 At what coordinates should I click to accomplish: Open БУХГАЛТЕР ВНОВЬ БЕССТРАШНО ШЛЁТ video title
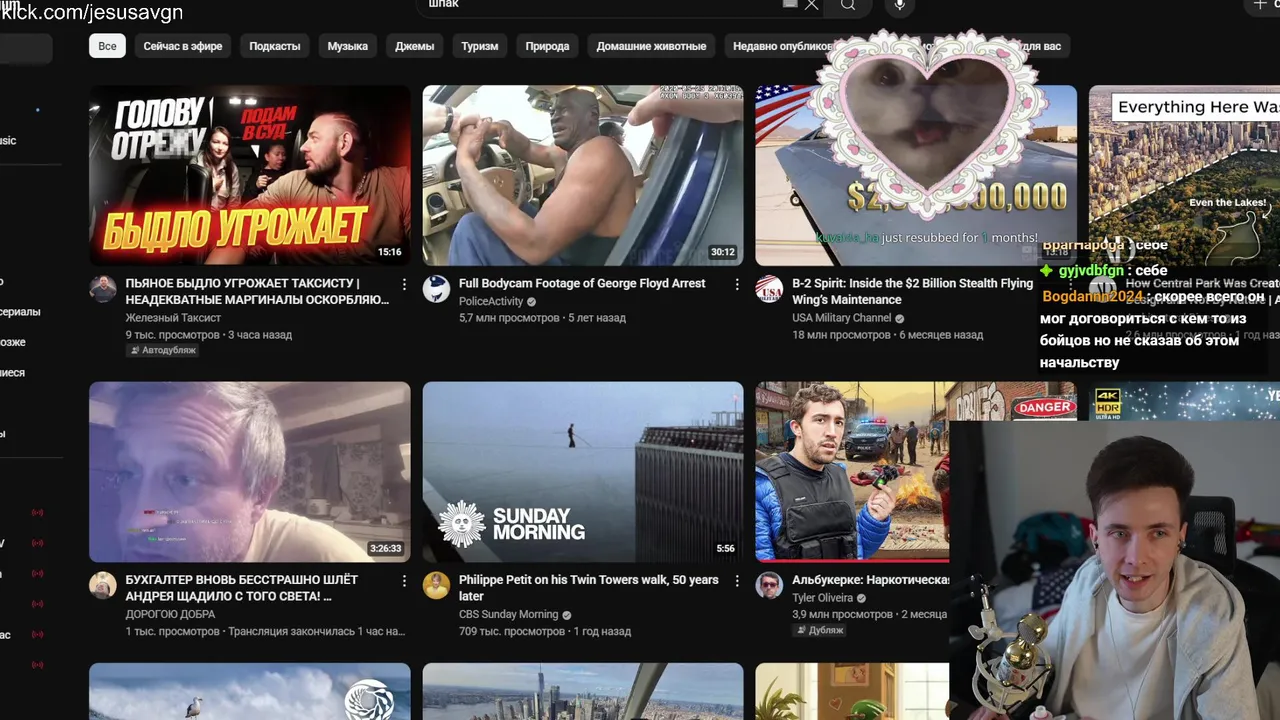(241, 588)
